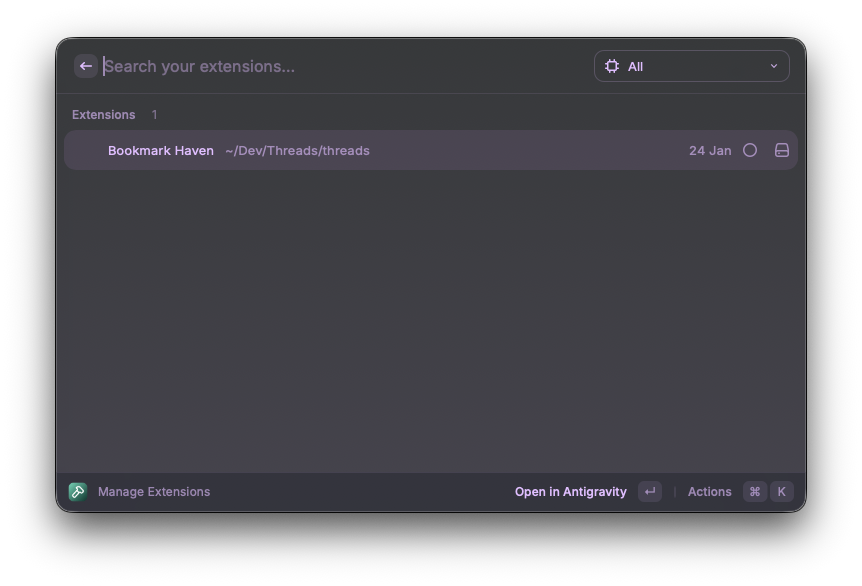This screenshot has width=862, height=586.
Task: Open the All filter dropdown
Action: [691, 66]
